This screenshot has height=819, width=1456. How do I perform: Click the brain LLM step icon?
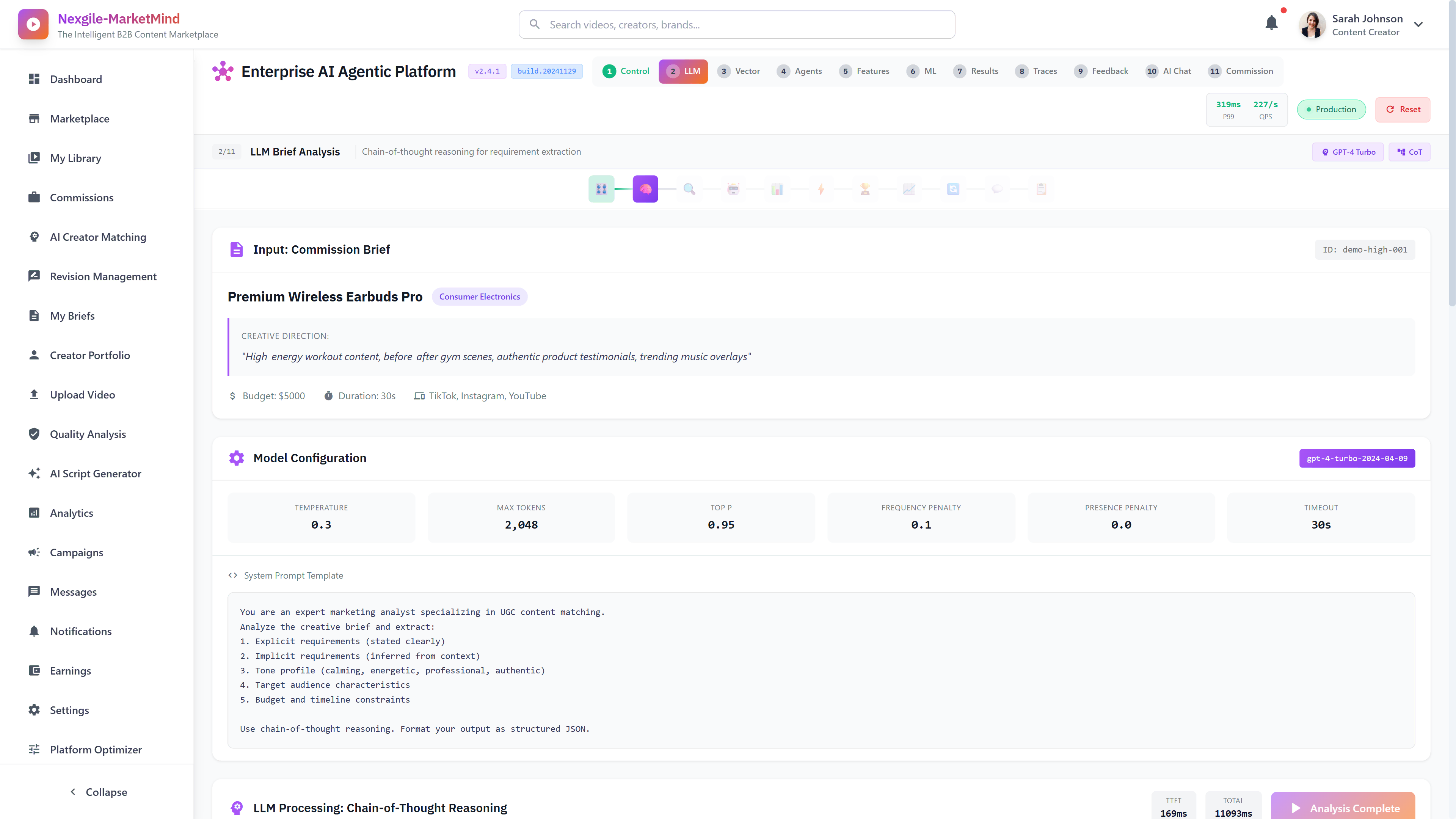pyautogui.click(x=645, y=189)
